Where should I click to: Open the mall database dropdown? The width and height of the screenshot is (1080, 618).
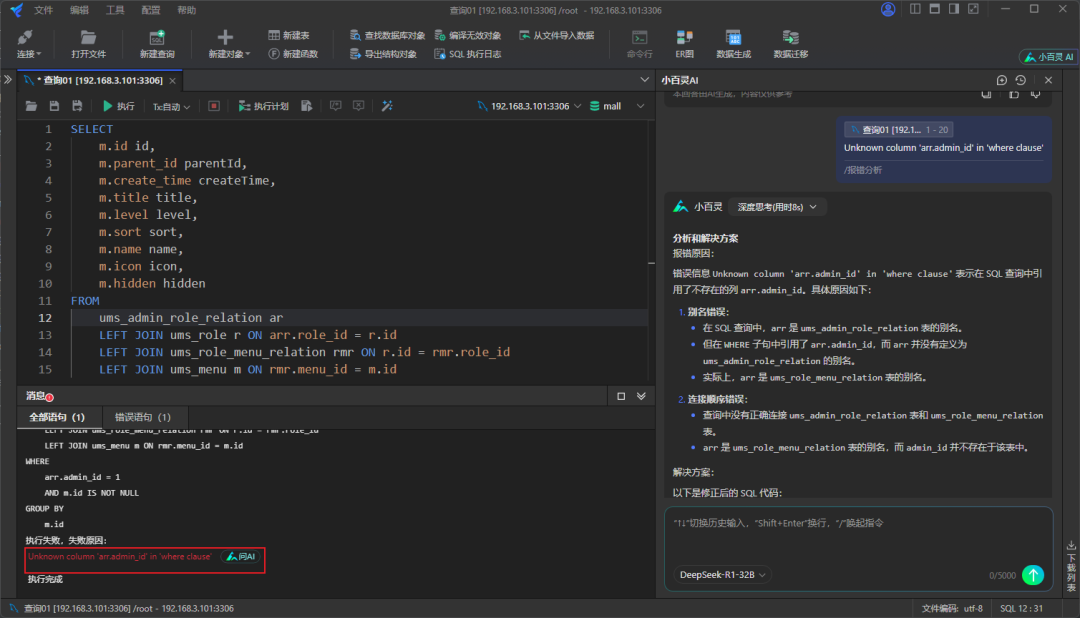pos(613,106)
